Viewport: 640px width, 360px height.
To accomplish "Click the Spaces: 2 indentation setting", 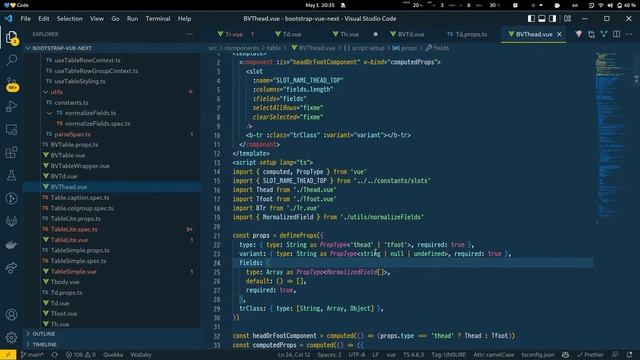I will point(329,355).
